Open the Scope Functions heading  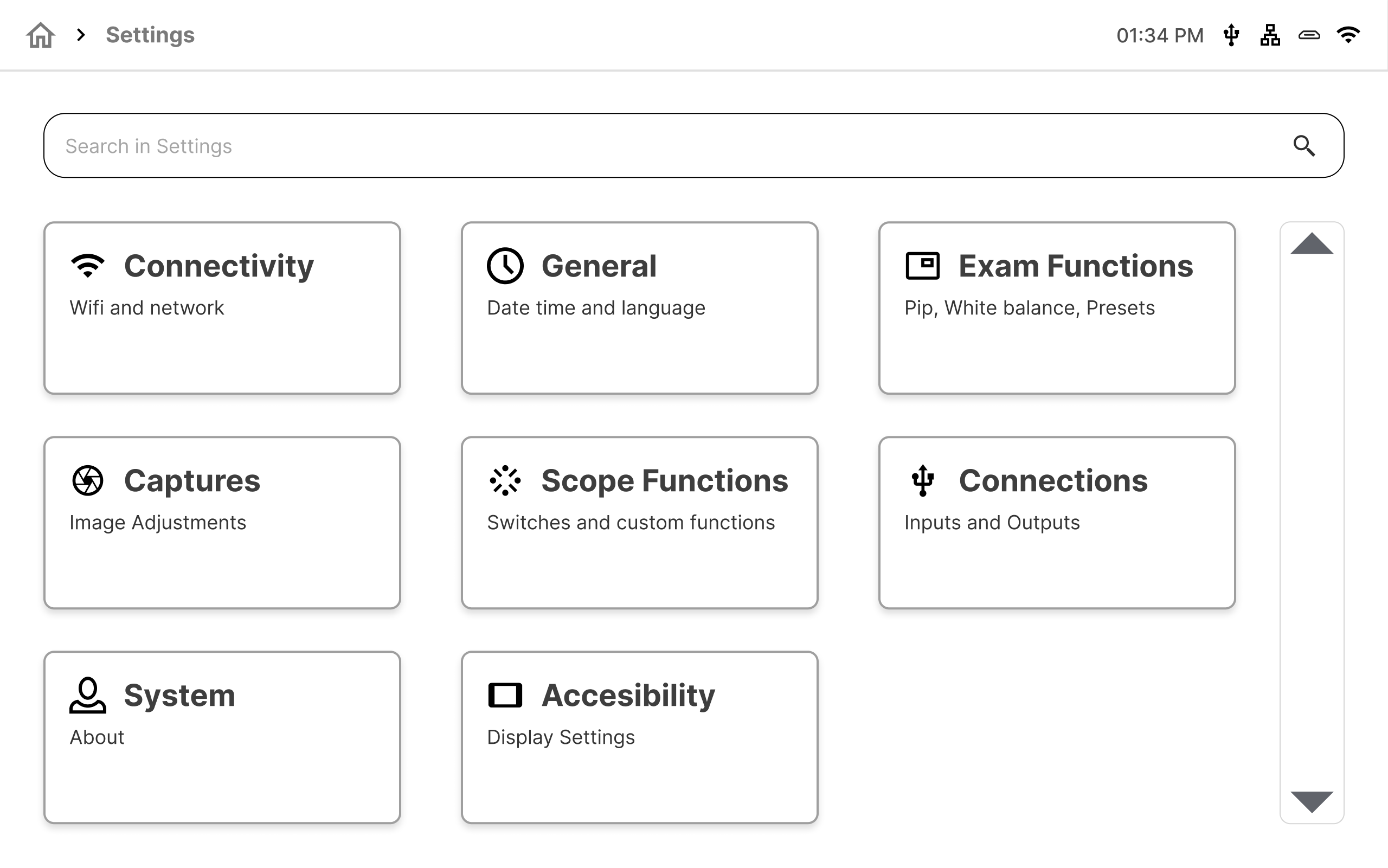tap(665, 480)
